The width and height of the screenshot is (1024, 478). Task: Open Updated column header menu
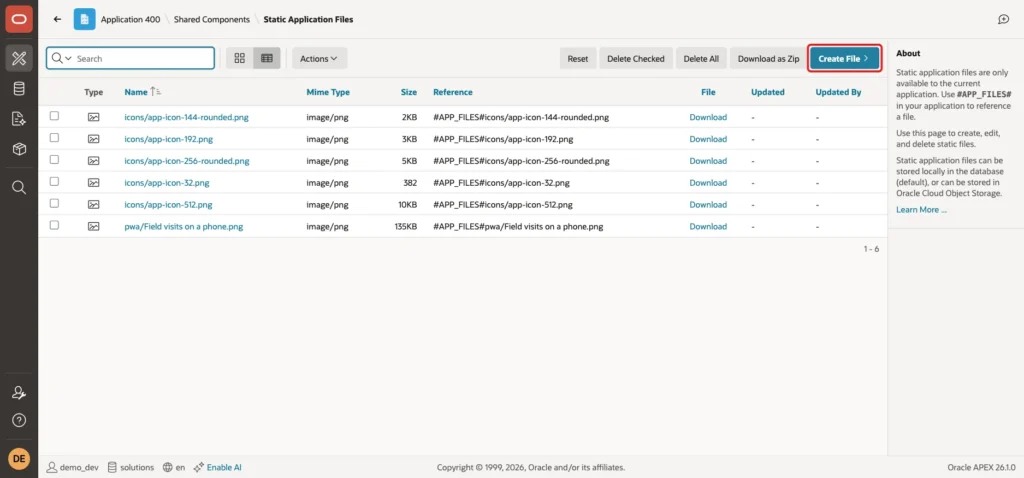coord(767,92)
